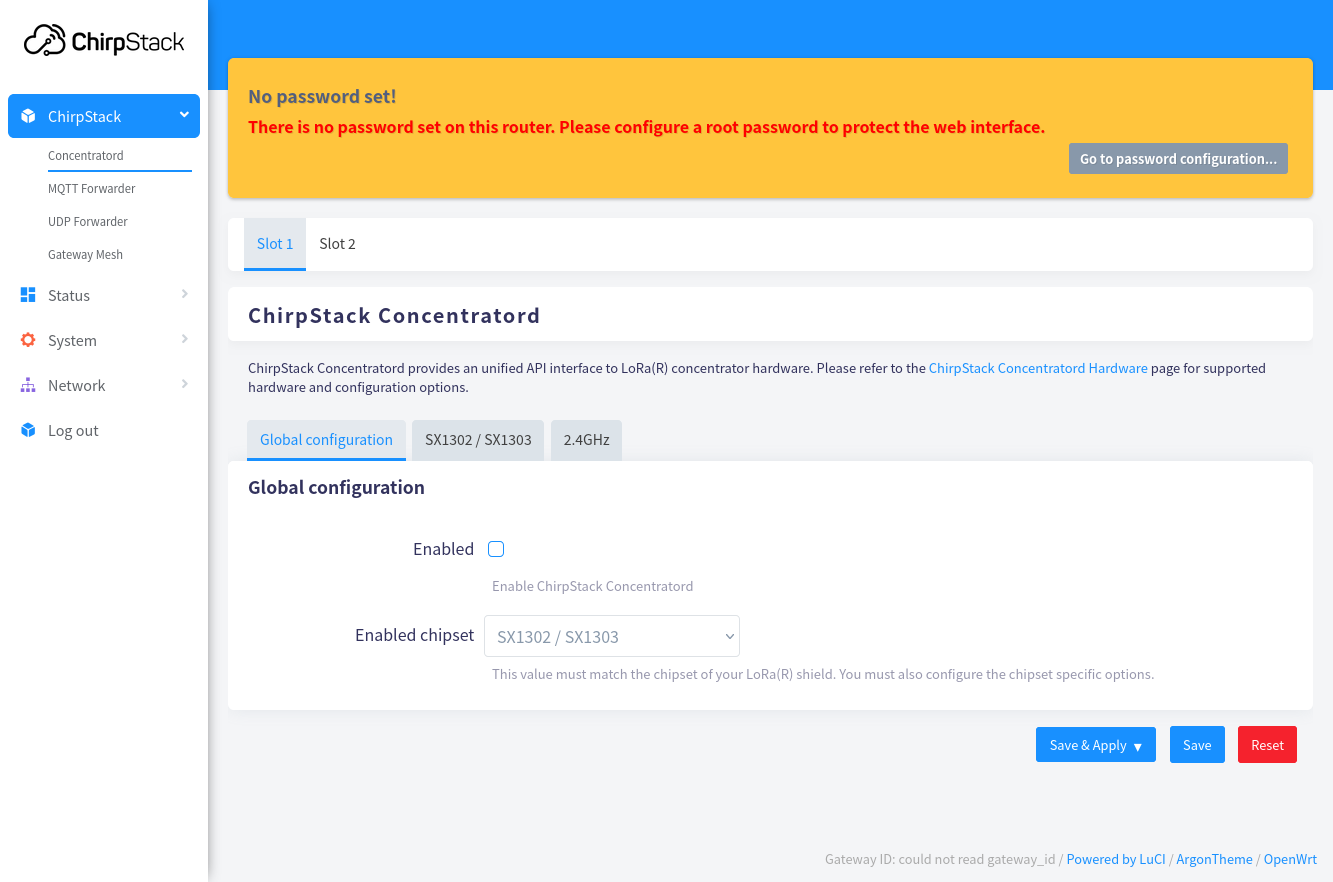
Task: Click the 'Global configuration' section heading
Action: (x=336, y=488)
